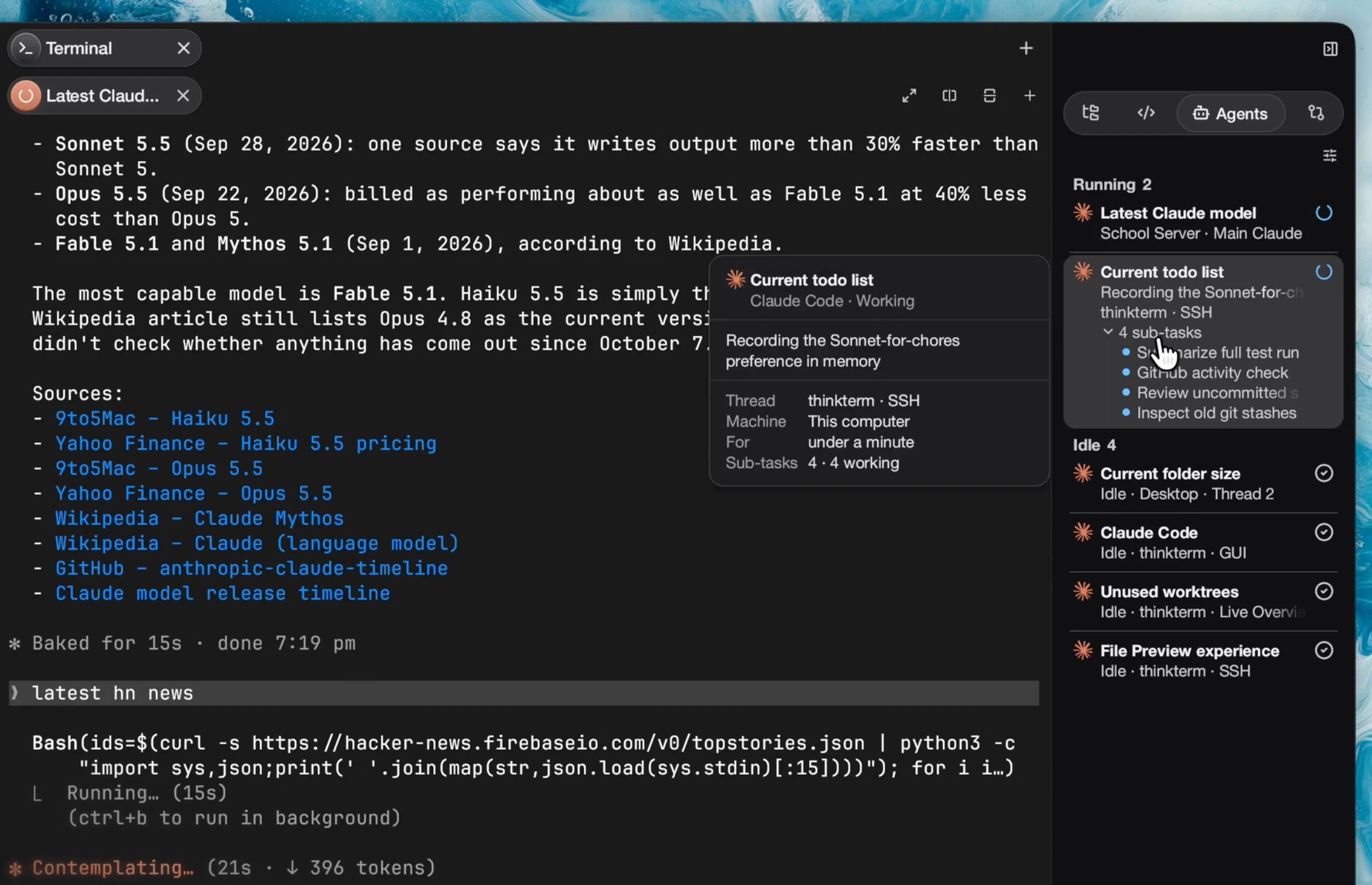Select the Latest Claud... tab

click(x=104, y=95)
